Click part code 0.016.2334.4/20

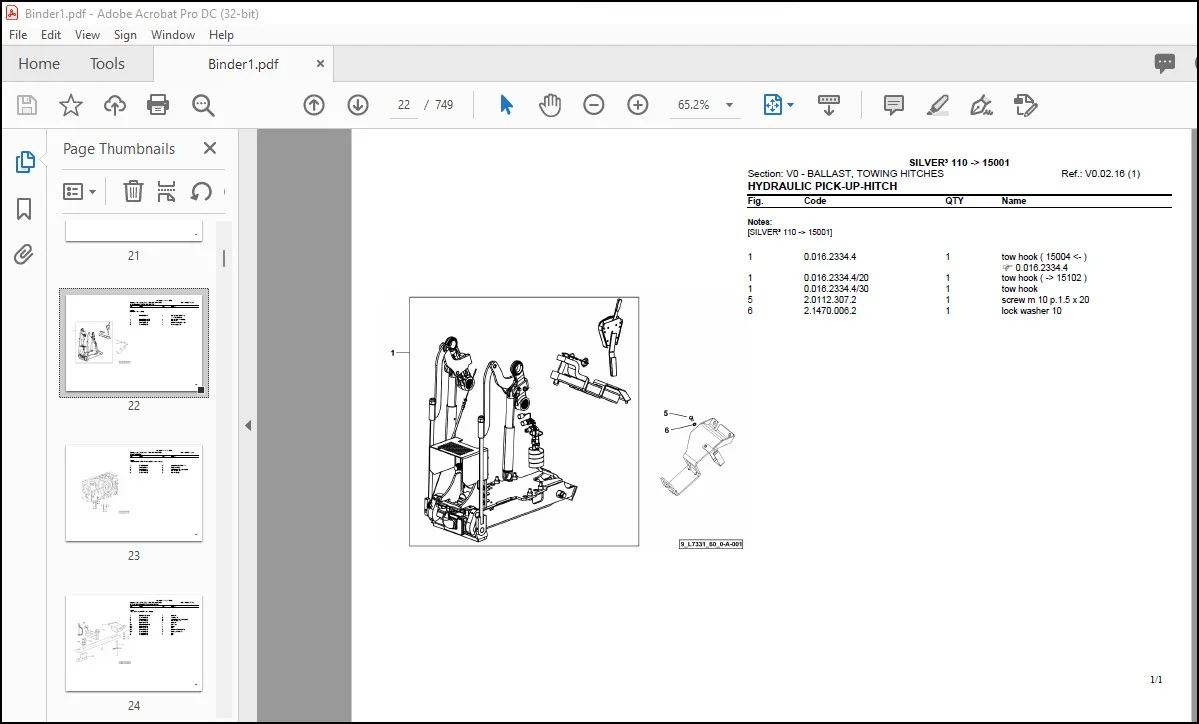836,278
